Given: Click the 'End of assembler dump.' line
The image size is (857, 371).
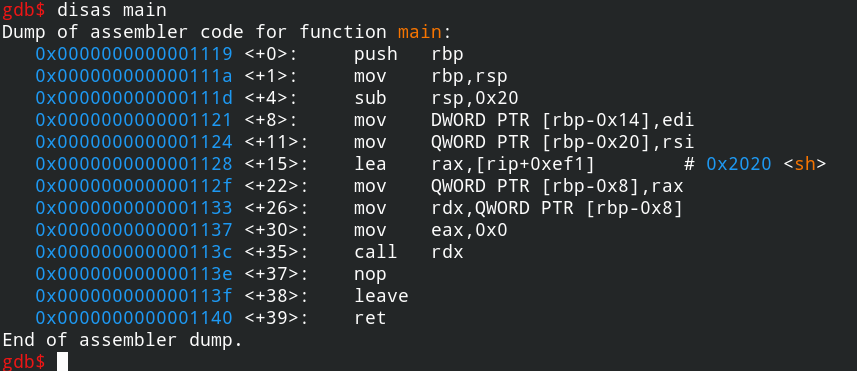Looking at the screenshot, I should click(122, 340).
